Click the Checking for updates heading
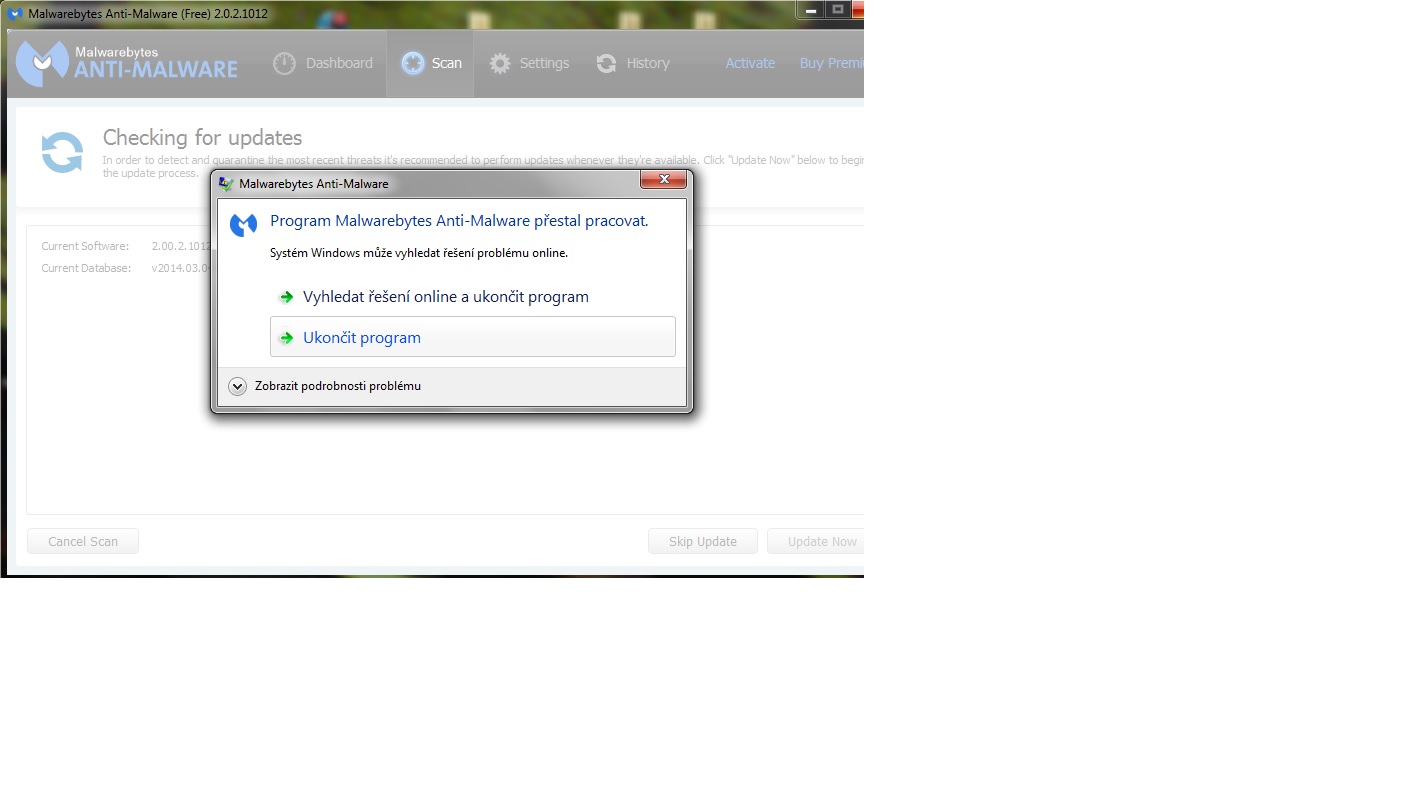 [x=202, y=138]
